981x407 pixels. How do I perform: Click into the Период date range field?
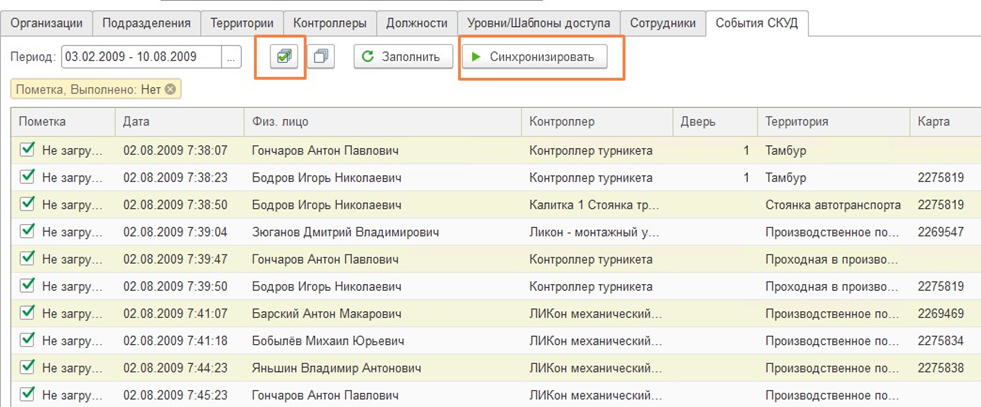(140, 57)
